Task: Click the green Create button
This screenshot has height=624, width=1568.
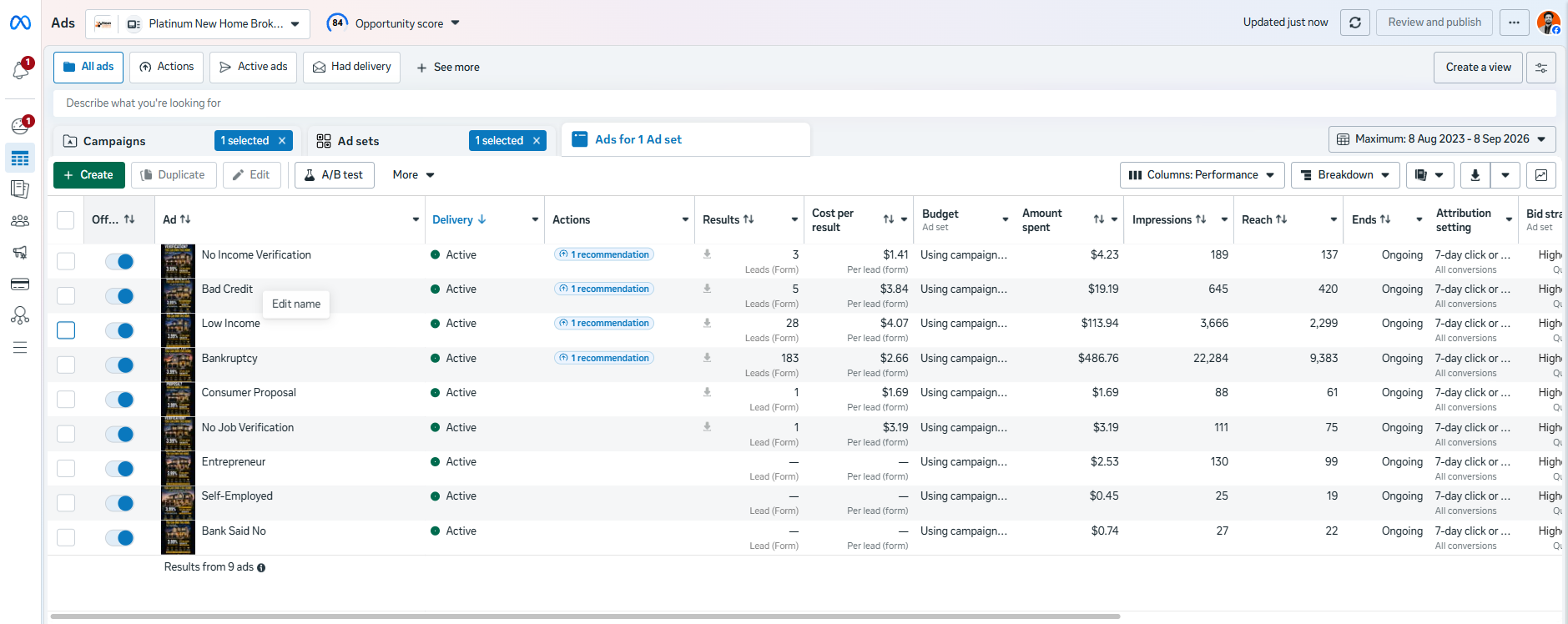Action: click(x=89, y=175)
